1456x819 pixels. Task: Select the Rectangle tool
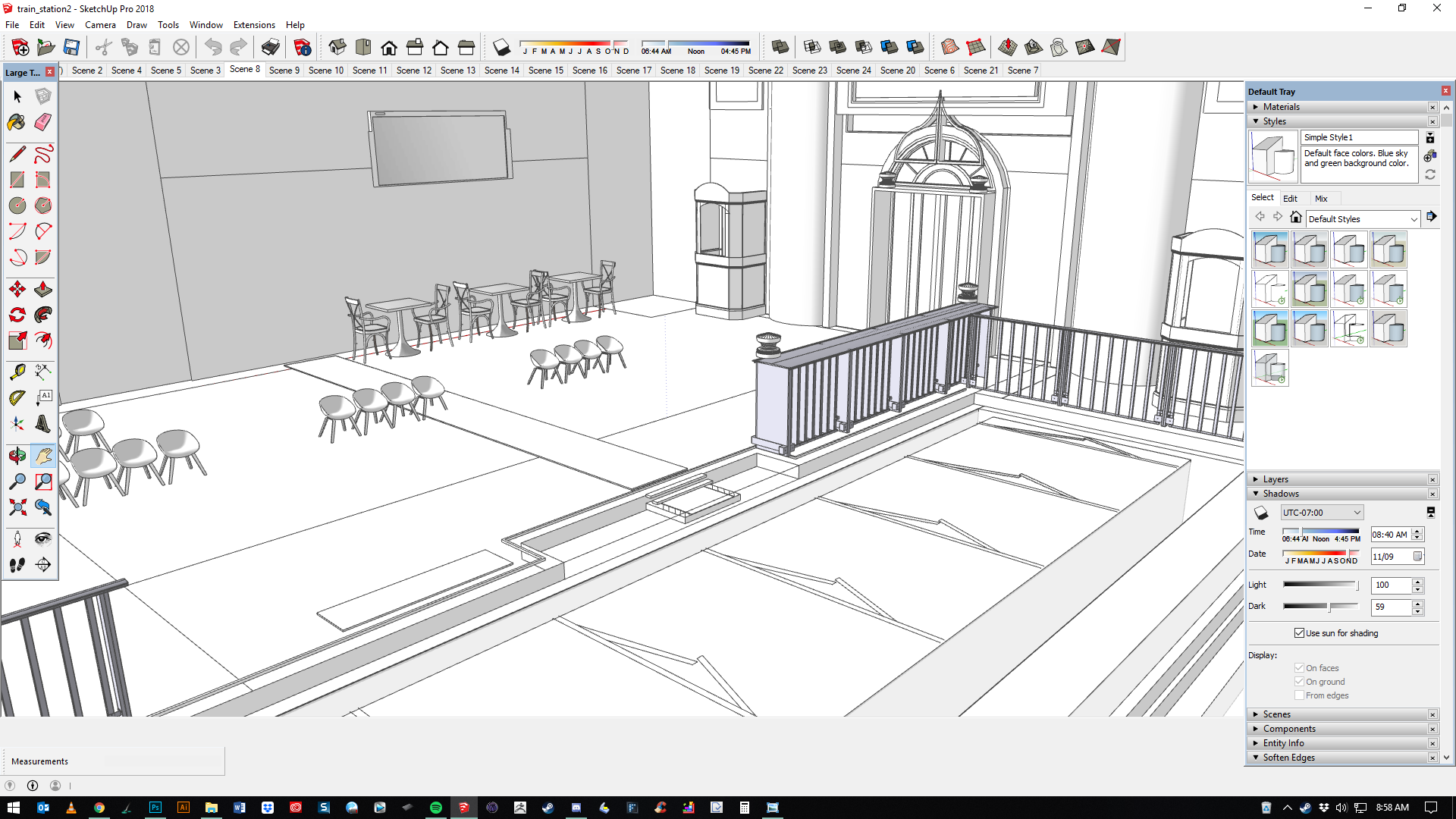[x=17, y=180]
